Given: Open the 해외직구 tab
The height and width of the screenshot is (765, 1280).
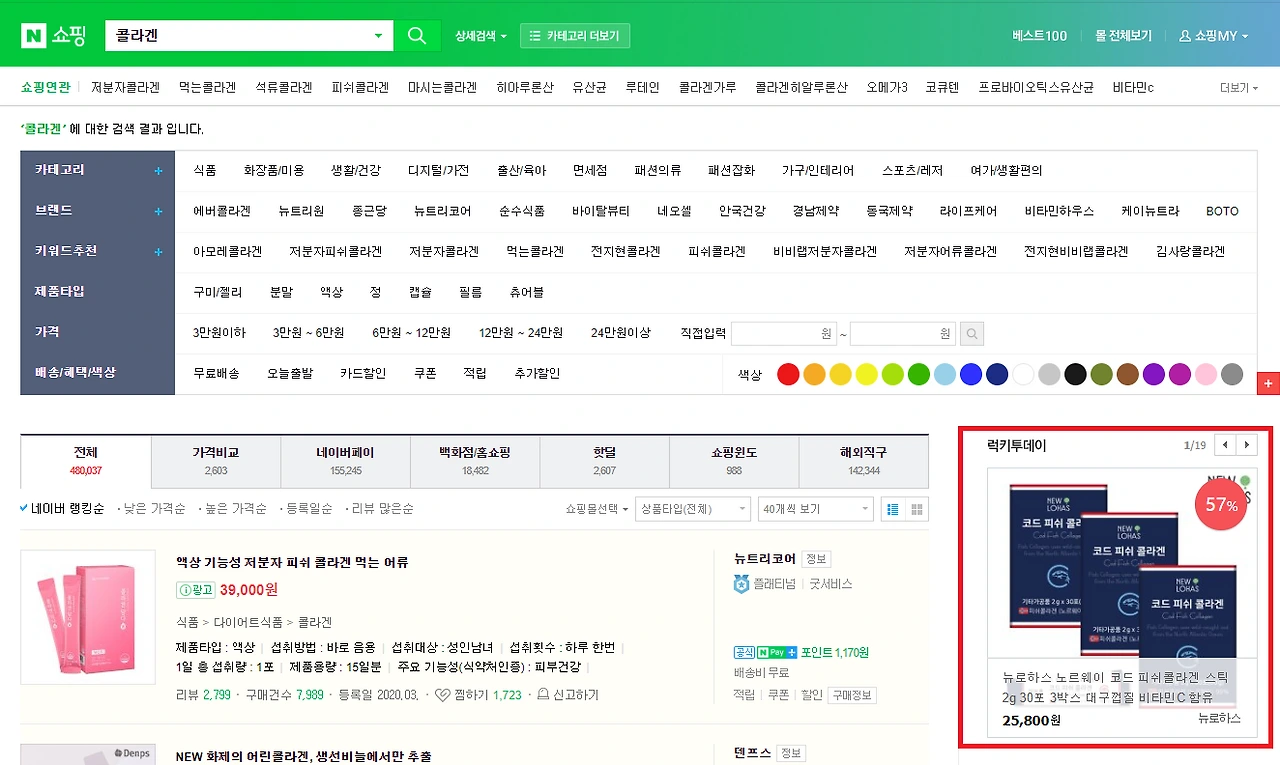Looking at the screenshot, I should pyautogui.click(x=864, y=461).
